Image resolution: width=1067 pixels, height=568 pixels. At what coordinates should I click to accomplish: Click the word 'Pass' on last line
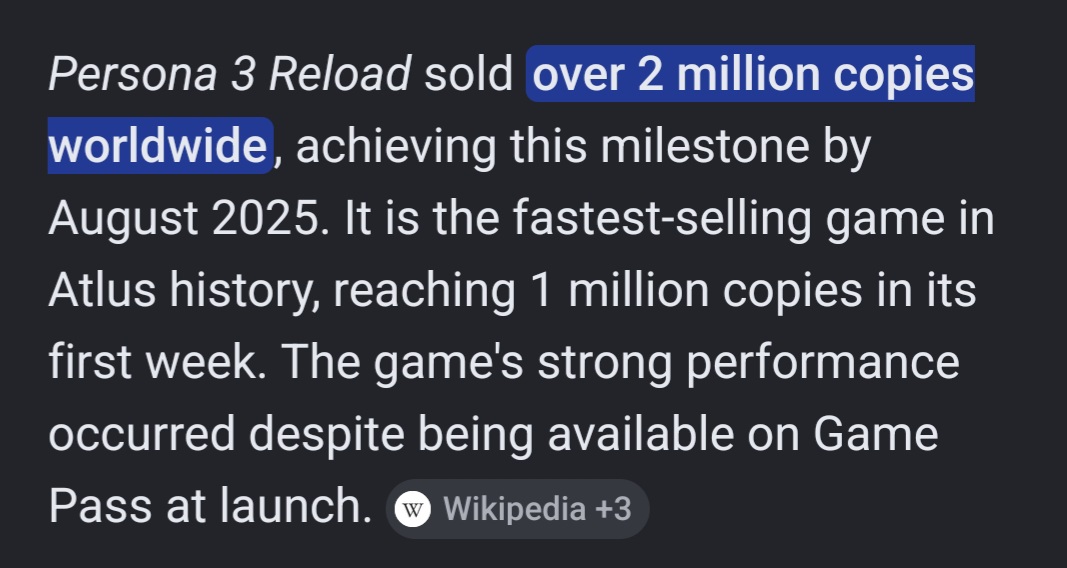point(100,506)
